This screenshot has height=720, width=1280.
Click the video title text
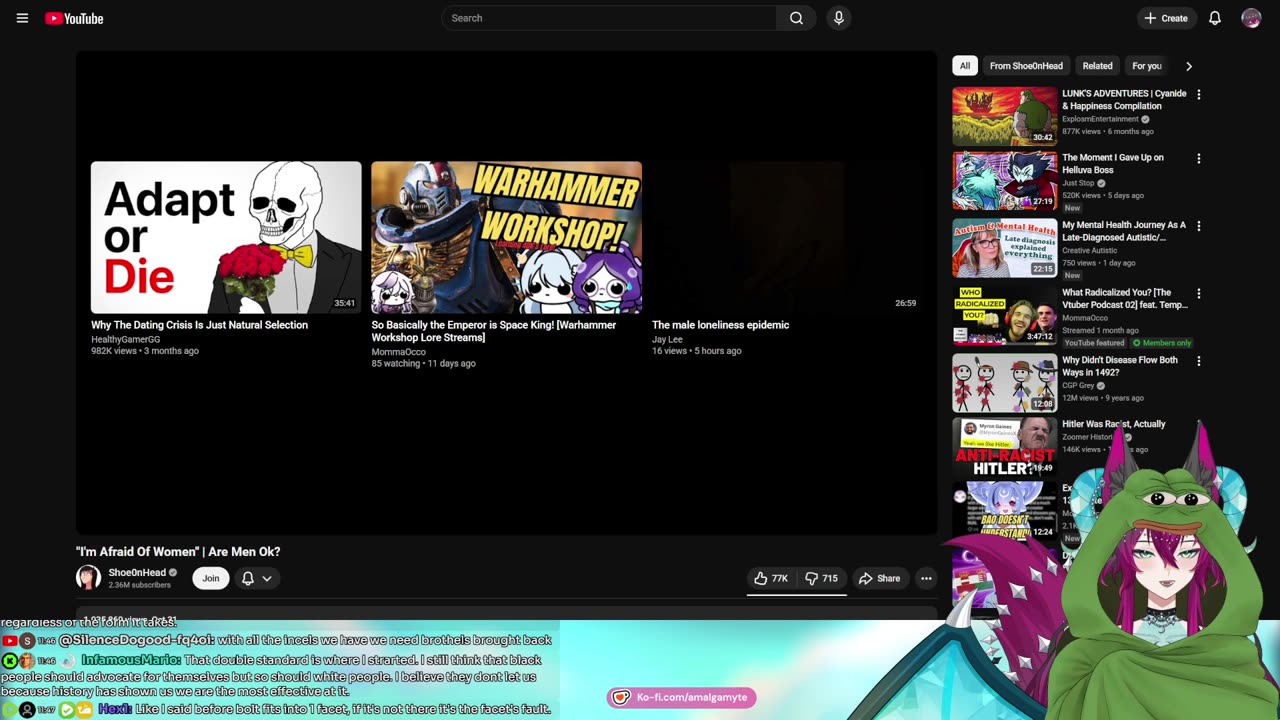pos(178,552)
